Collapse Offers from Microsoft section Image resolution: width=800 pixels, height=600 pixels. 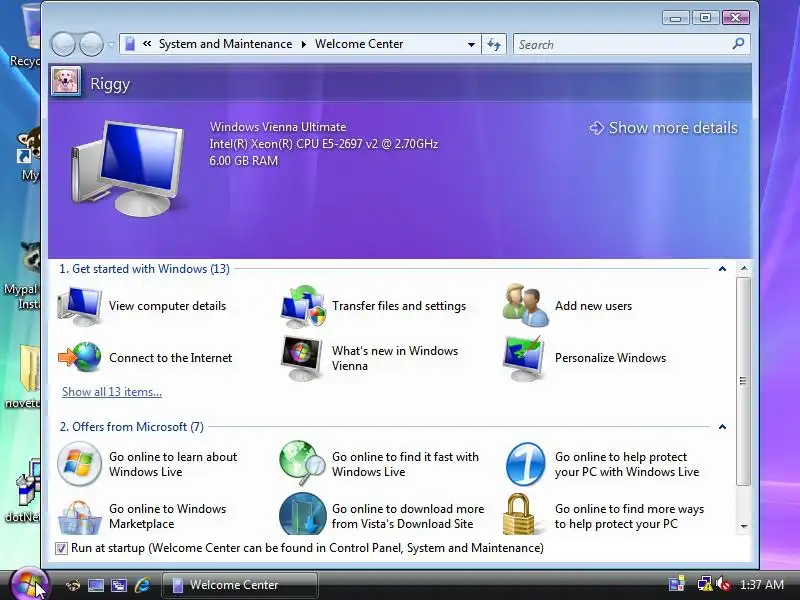click(722, 427)
